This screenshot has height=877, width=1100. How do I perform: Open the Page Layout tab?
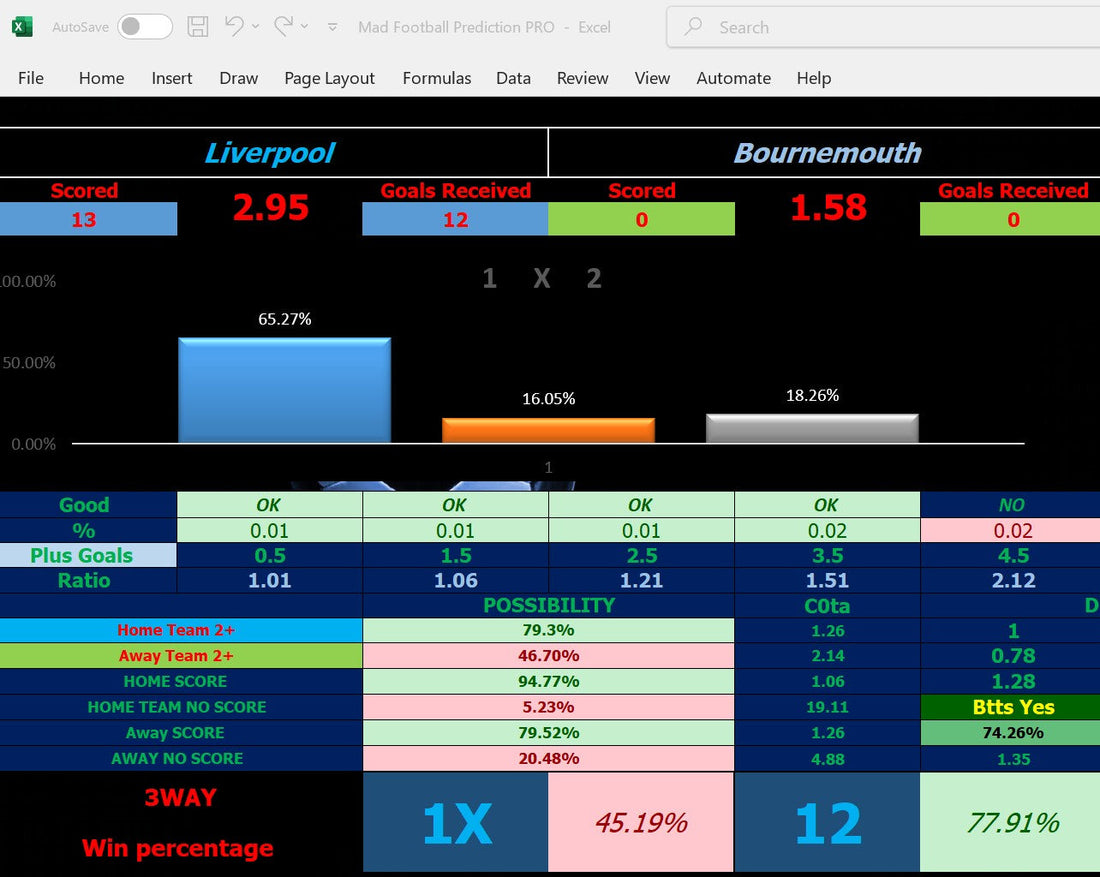(x=329, y=78)
